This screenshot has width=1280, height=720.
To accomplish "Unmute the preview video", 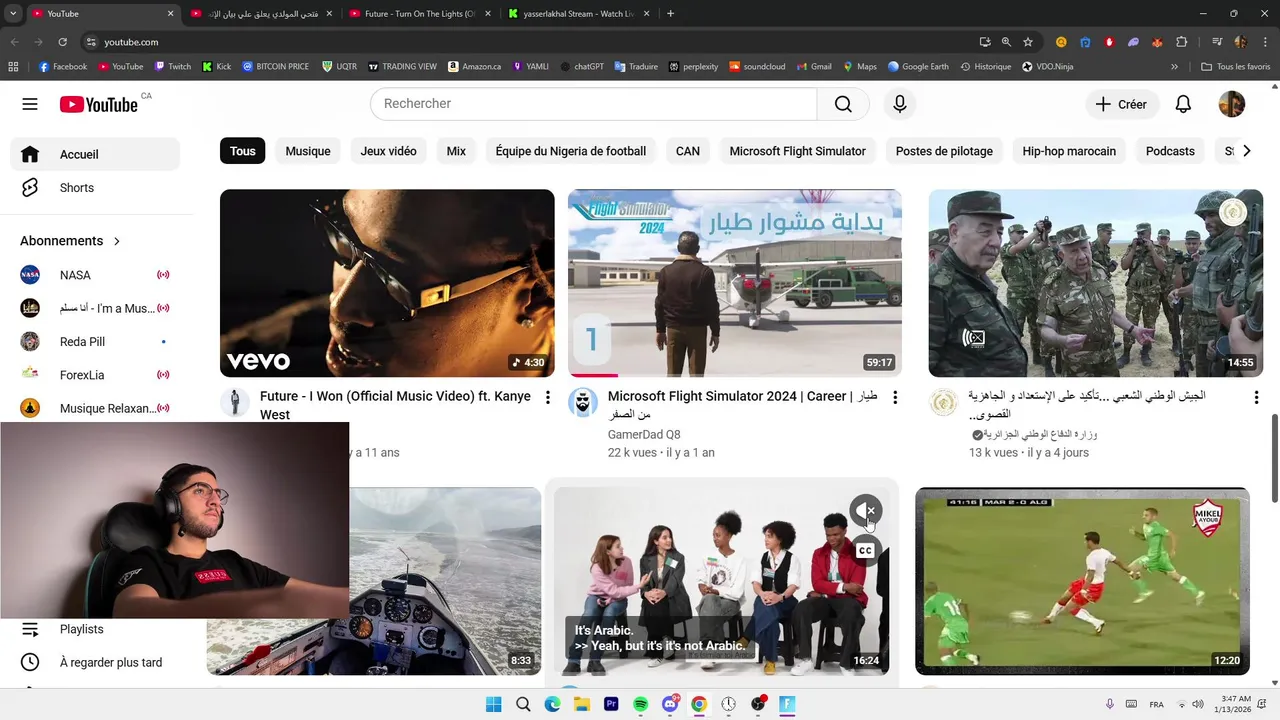I will pyautogui.click(x=866, y=511).
